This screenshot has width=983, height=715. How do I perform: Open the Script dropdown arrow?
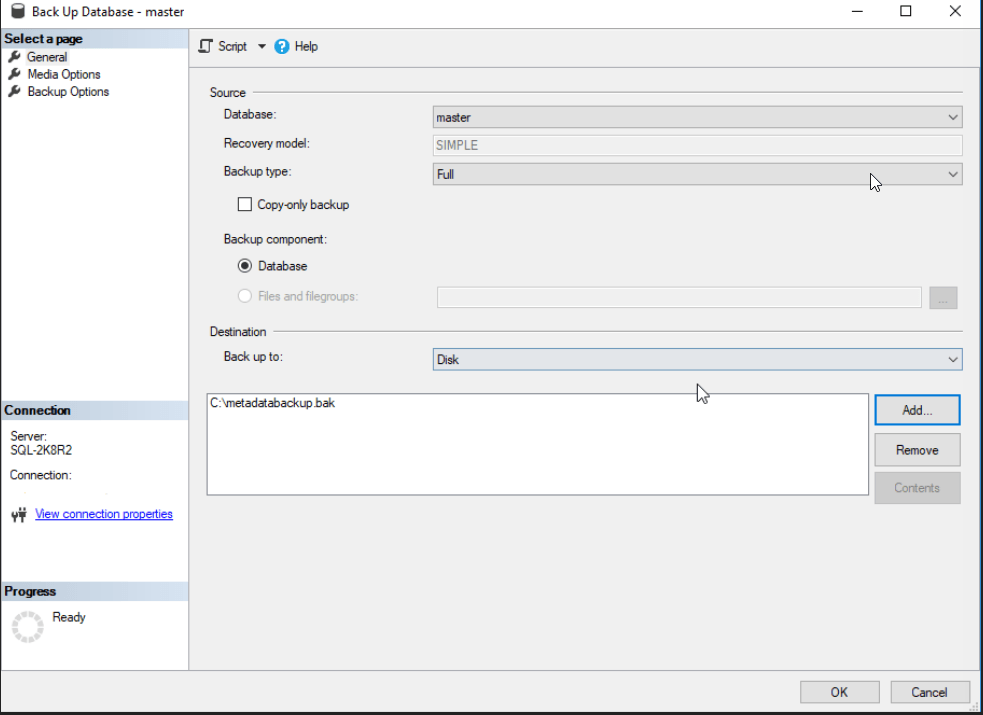pos(262,46)
